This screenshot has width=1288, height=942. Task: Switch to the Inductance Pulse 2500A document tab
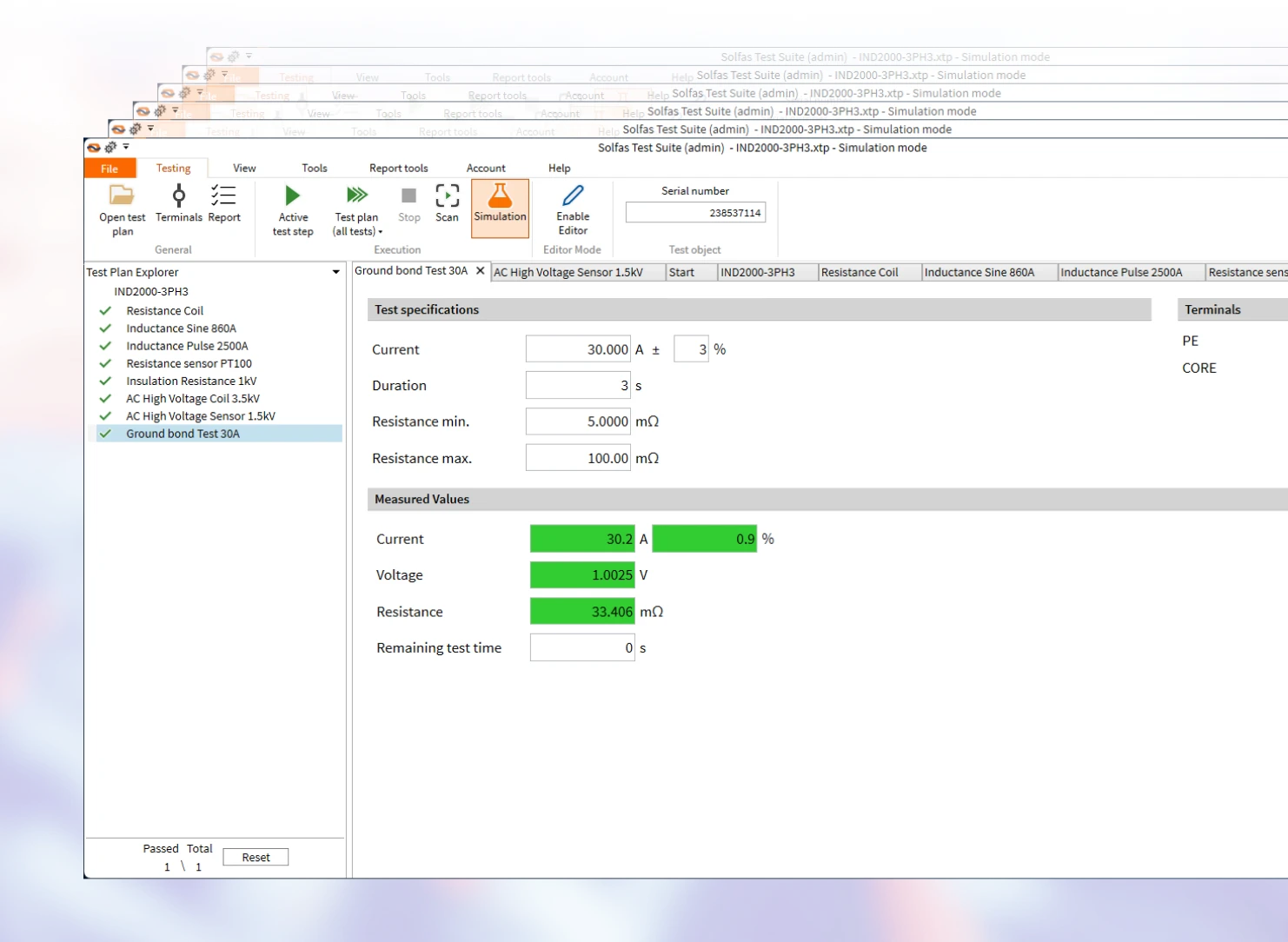point(1131,272)
